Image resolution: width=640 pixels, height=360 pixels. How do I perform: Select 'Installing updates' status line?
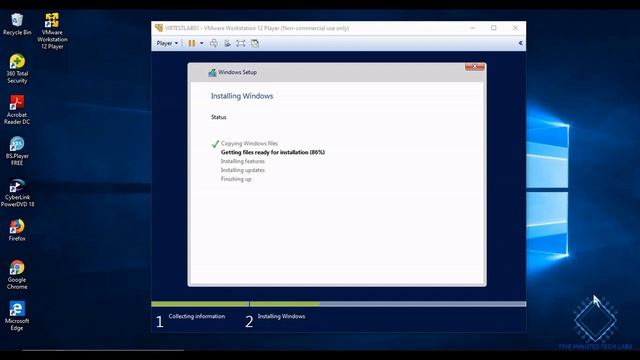point(242,170)
